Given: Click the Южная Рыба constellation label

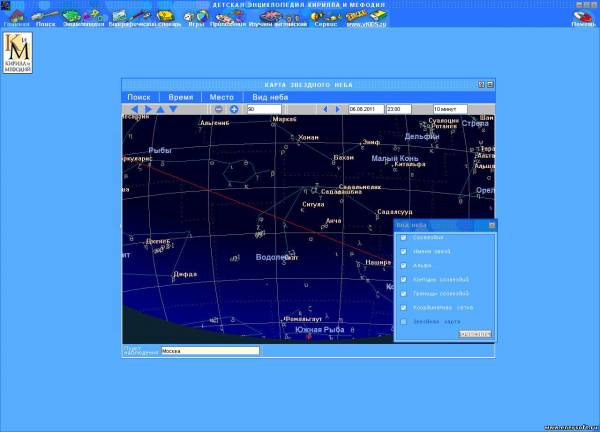Looking at the screenshot, I should pyautogui.click(x=320, y=329).
